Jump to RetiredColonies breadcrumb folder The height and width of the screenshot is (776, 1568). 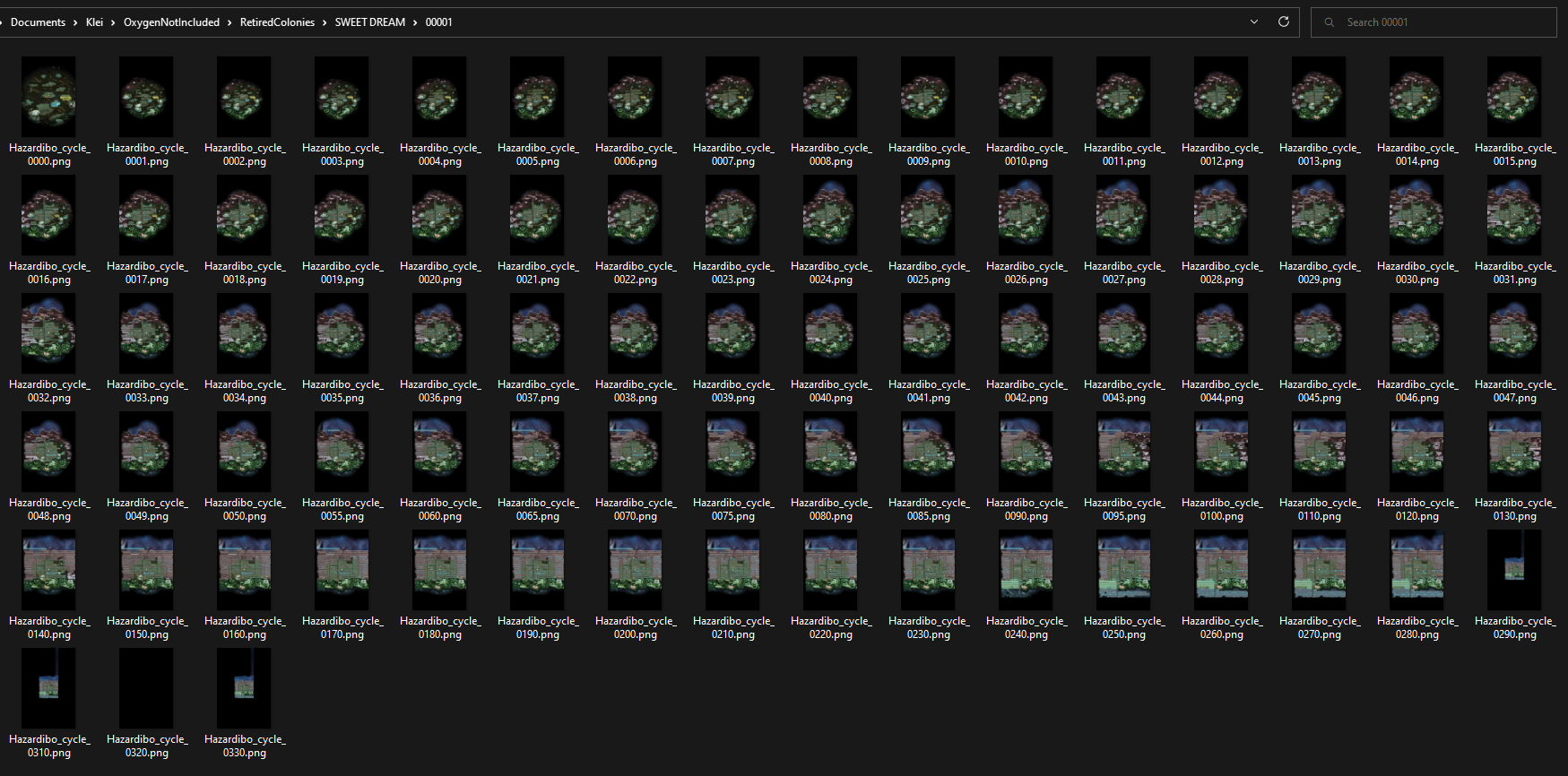click(277, 22)
